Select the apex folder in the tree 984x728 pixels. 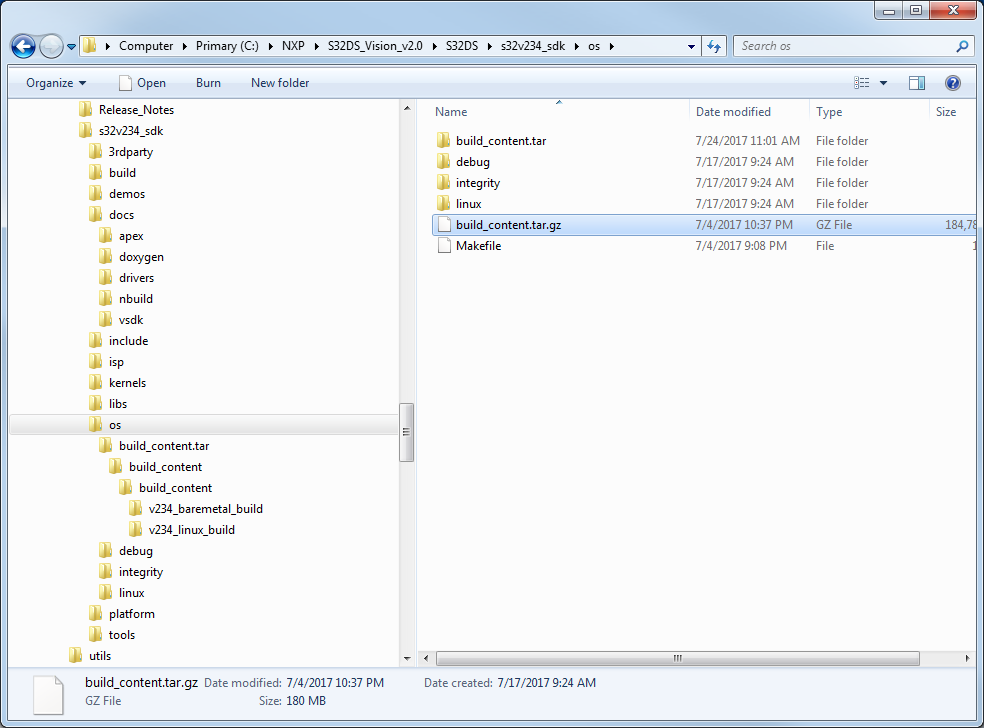[131, 236]
